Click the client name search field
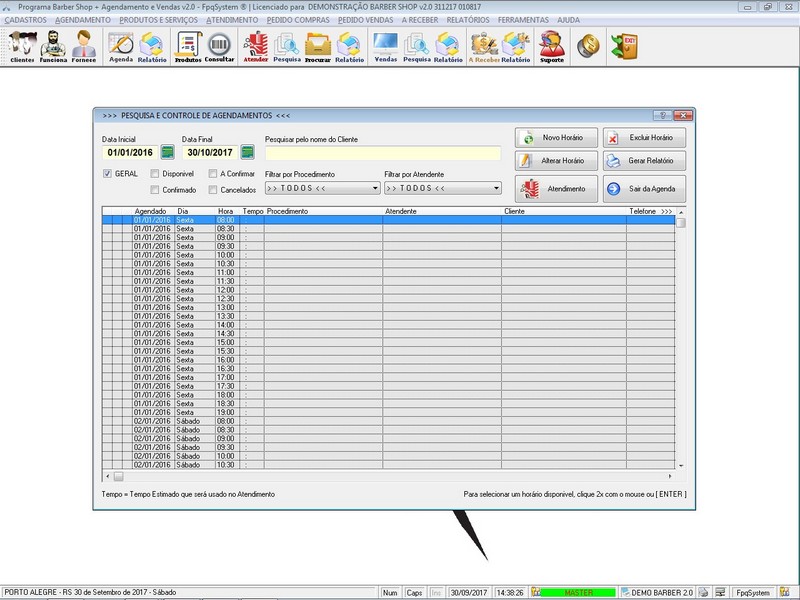Screen dimensions: 800x600 click(382, 153)
